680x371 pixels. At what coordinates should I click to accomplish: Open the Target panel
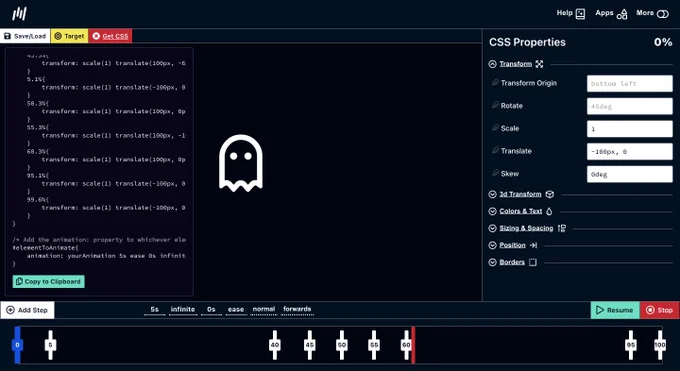pyautogui.click(x=69, y=36)
